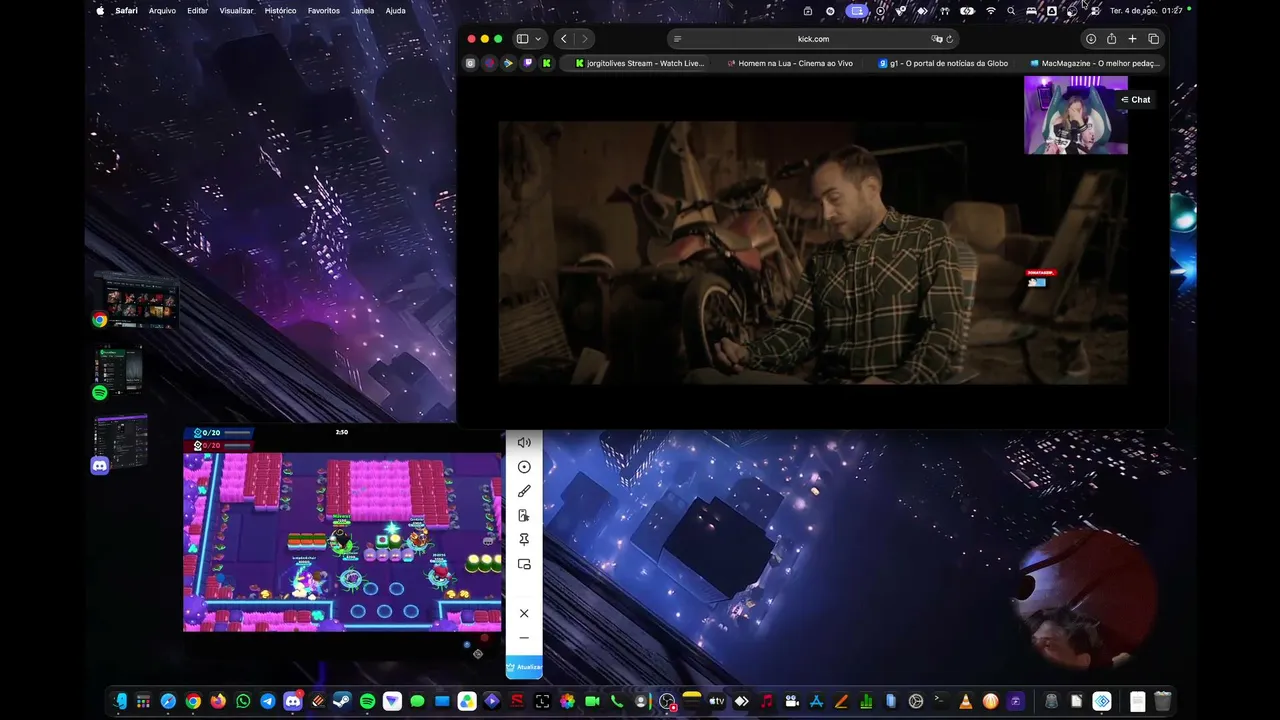Switch to Homem na Lua tab
Screen dimensions: 1280x720
(x=789, y=63)
